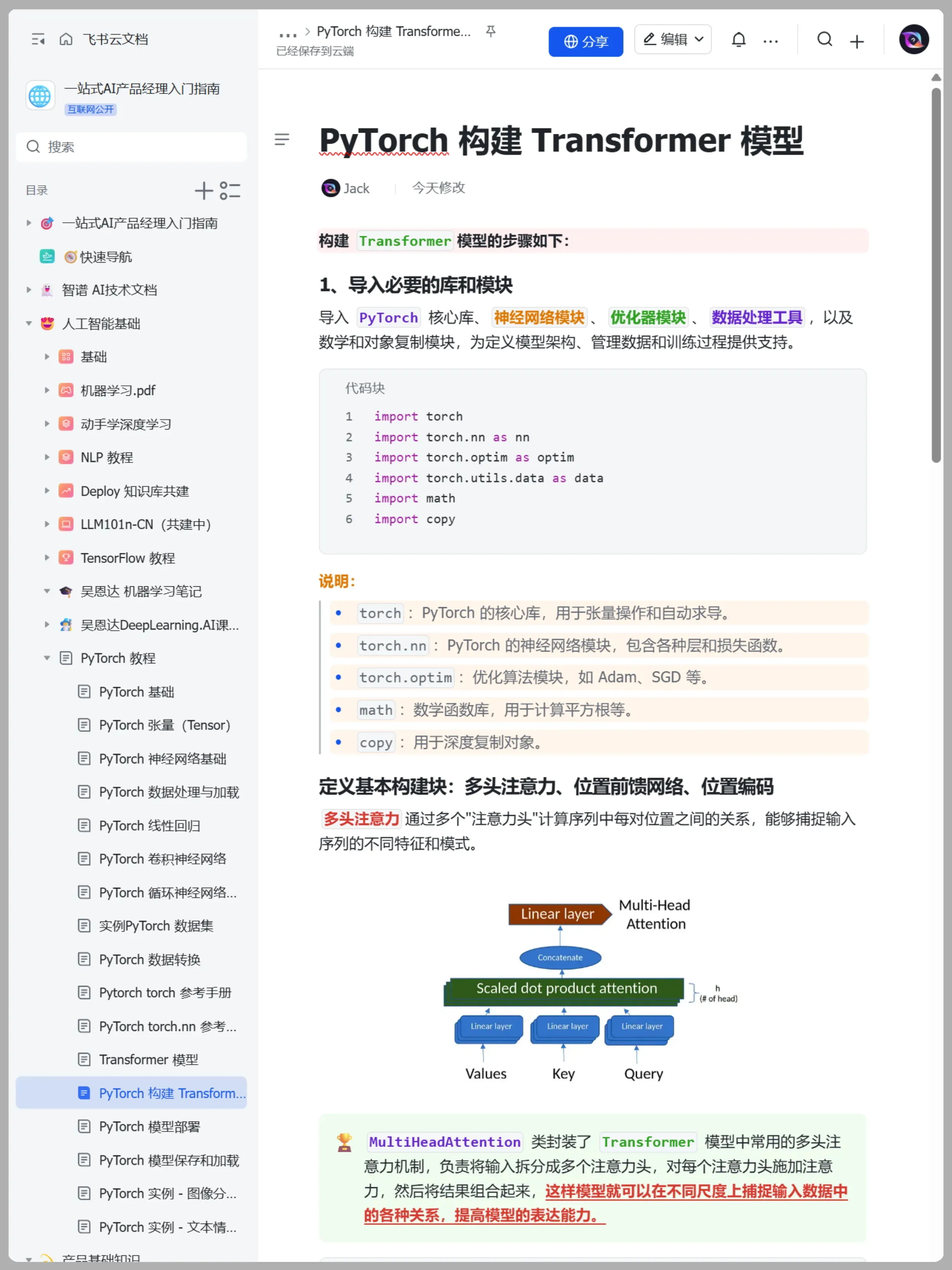This screenshot has width=952, height=1270.
Task: Go to home via house icon
Action: point(66,39)
